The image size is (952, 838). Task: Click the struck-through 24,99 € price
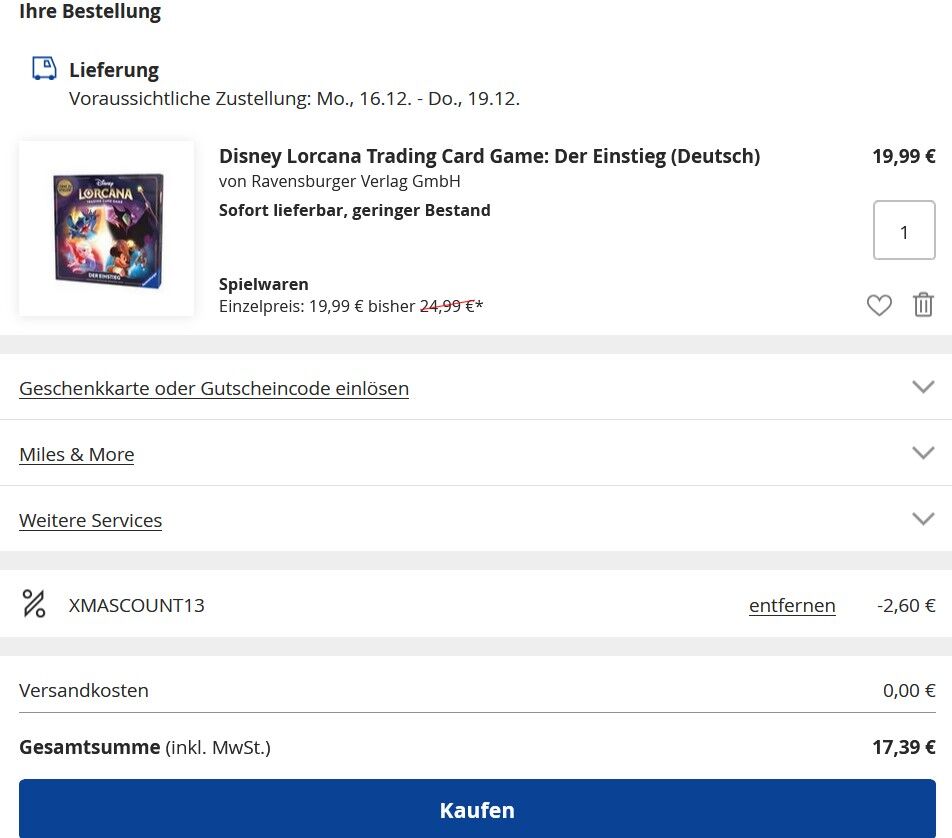[x=447, y=305]
